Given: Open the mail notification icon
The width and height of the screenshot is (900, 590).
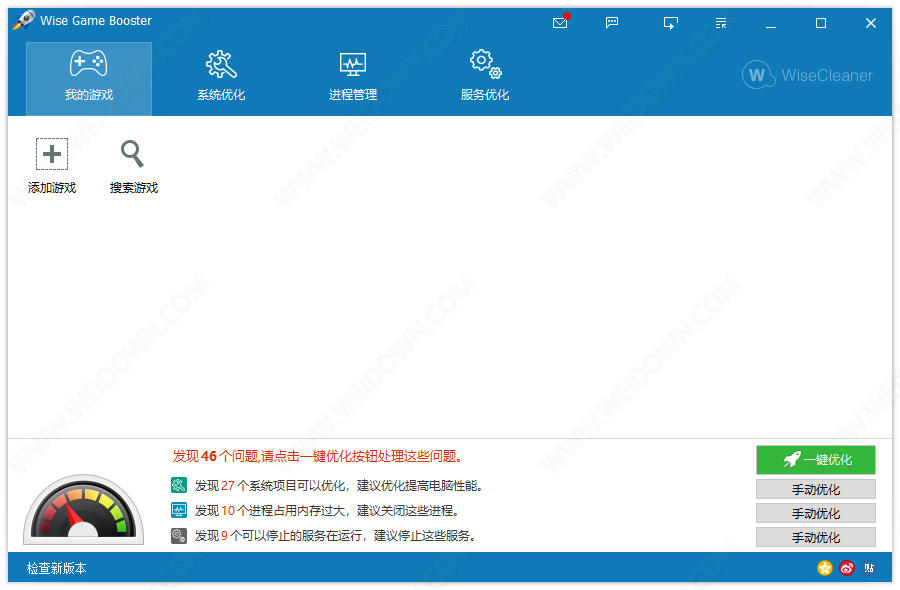Looking at the screenshot, I should click(x=561, y=22).
